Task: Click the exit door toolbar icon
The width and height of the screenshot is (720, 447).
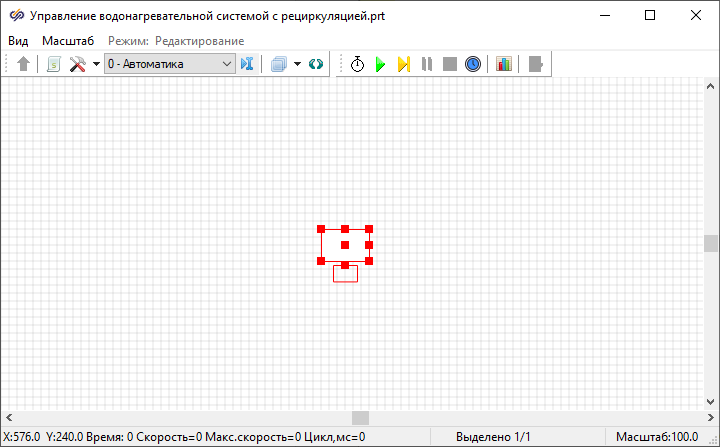Action: pyautogui.click(x=536, y=64)
